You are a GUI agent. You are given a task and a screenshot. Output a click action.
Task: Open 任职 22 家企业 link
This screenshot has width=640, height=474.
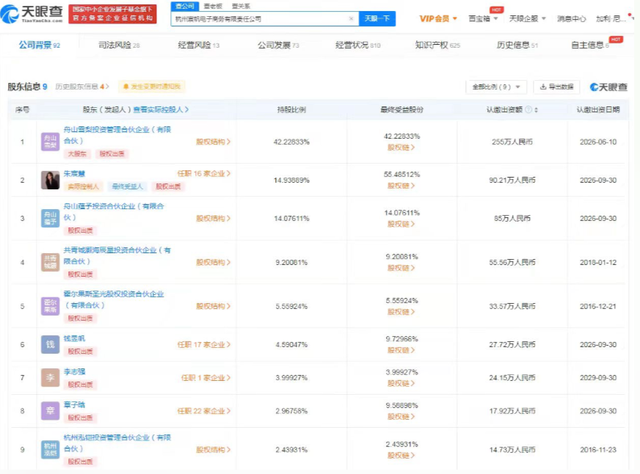tap(204, 411)
